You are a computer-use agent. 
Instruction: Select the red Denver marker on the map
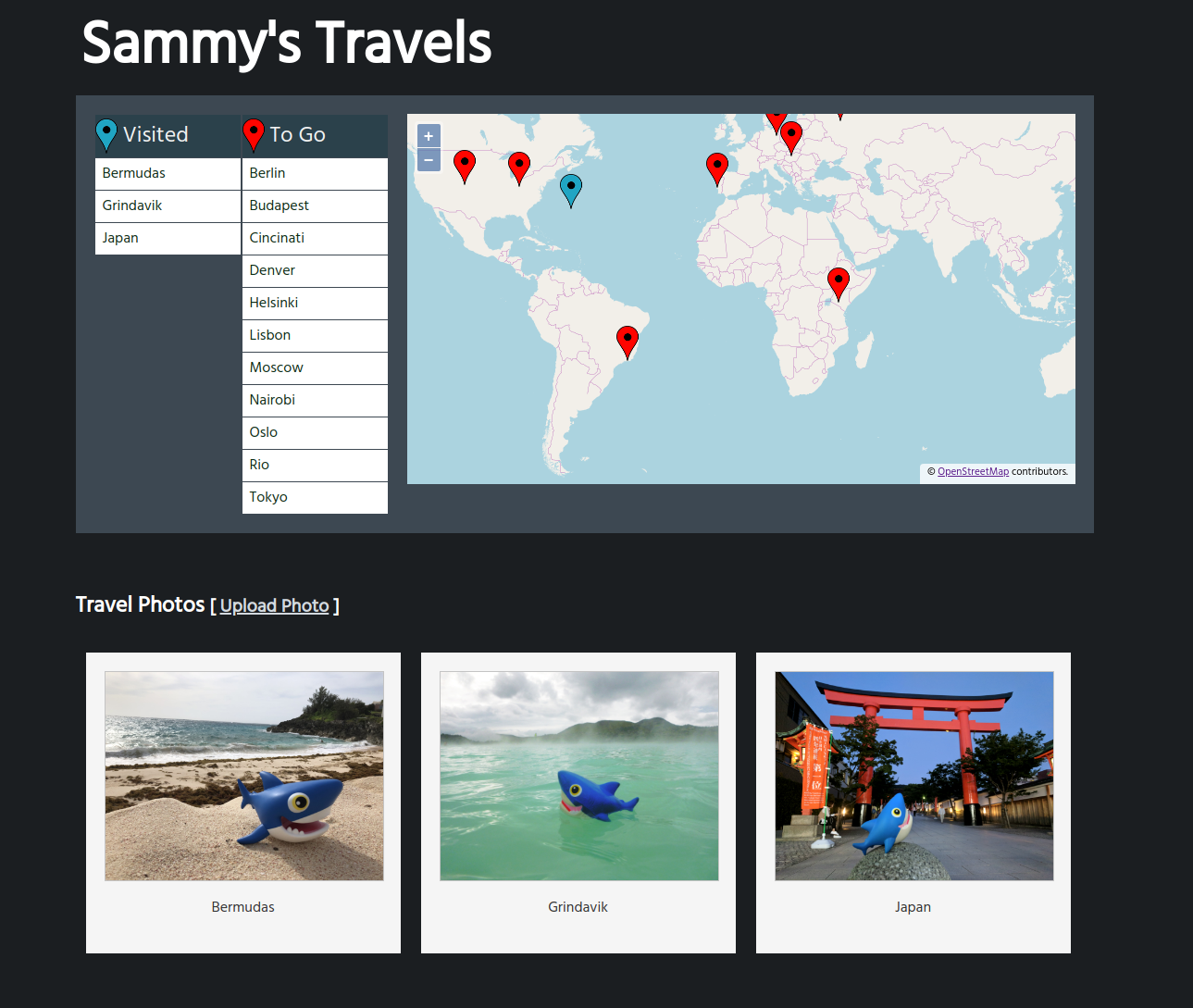coord(465,168)
